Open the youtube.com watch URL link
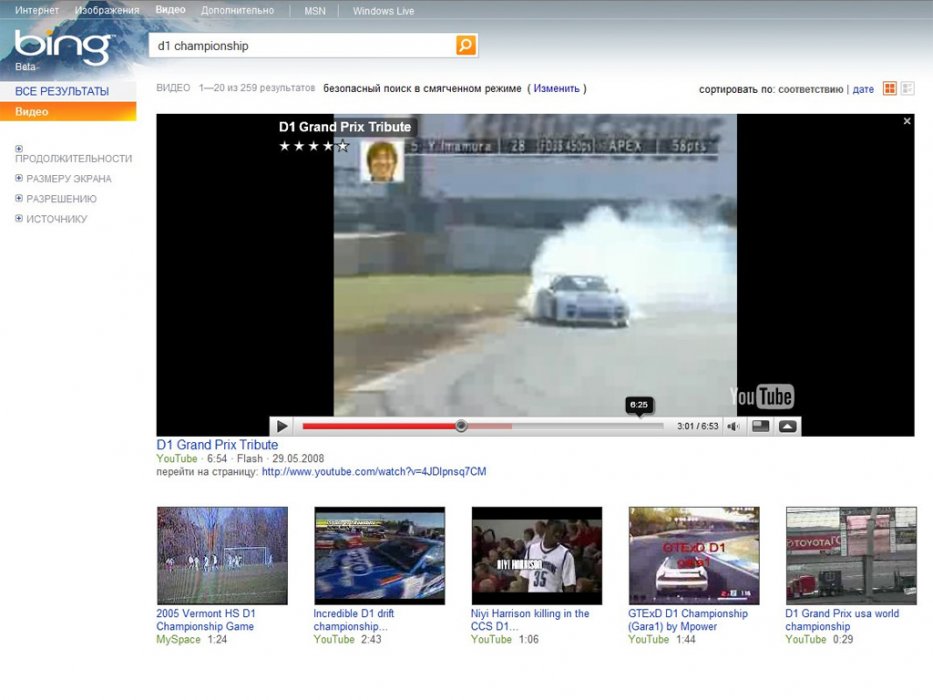 374,471
